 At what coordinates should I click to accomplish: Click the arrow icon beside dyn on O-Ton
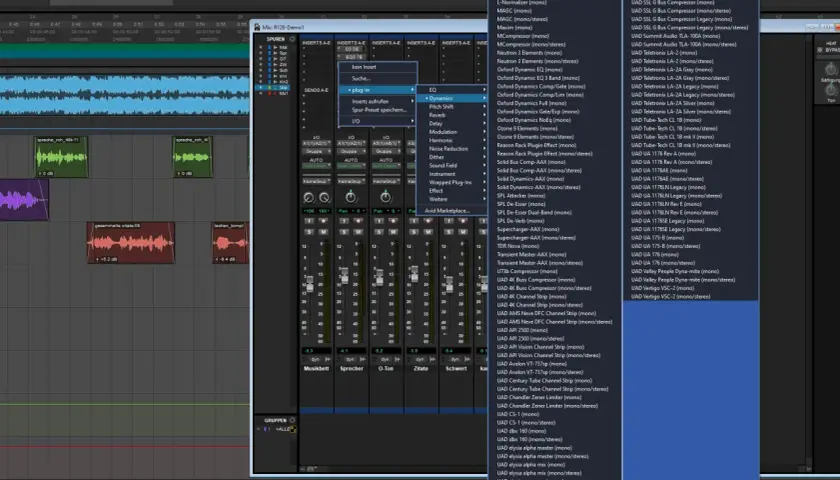point(398,359)
